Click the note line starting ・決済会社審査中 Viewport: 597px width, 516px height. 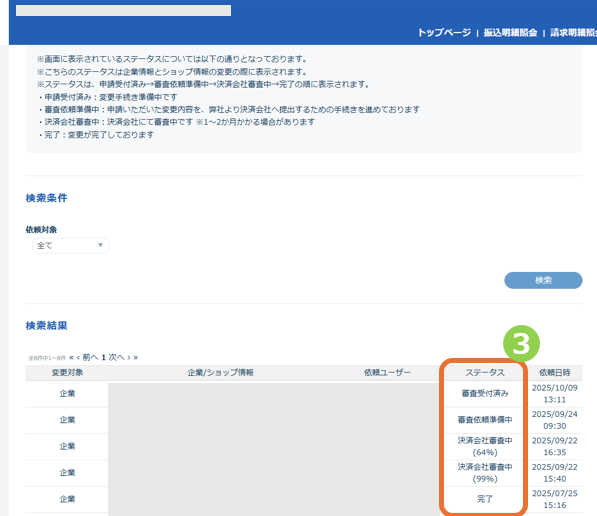(x=176, y=122)
